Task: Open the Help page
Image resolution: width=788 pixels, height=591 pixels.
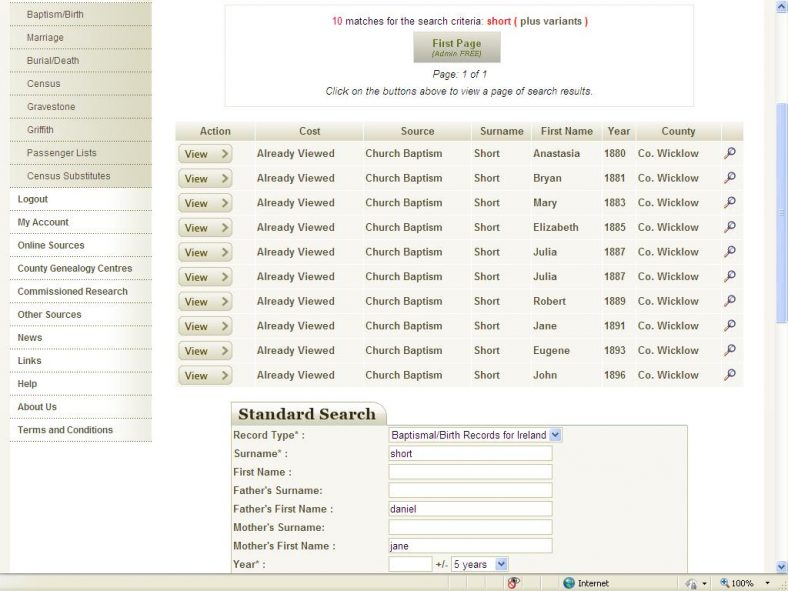Action: [x=27, y=384]
